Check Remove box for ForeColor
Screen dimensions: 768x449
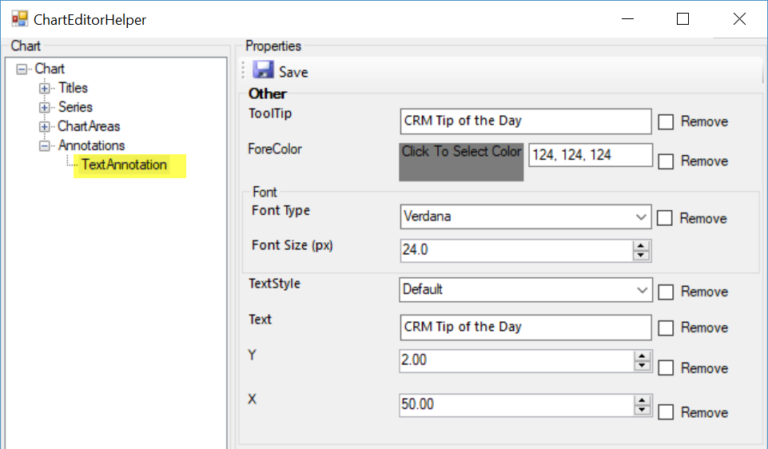click(x=666, y=161)
